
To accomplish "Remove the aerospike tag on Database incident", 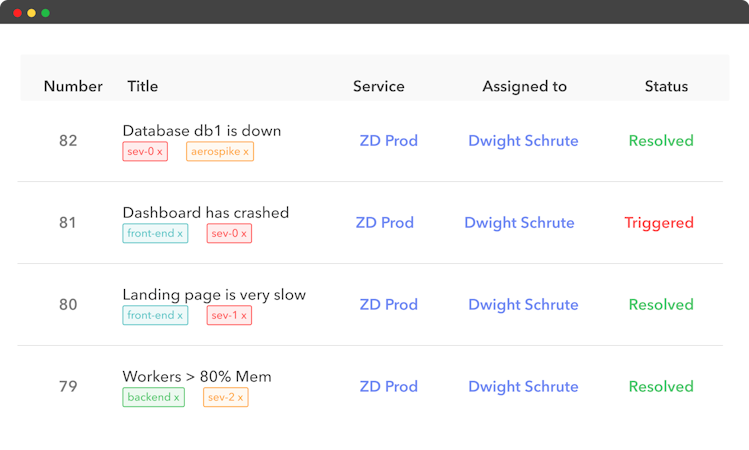I will tap(246, 152).
